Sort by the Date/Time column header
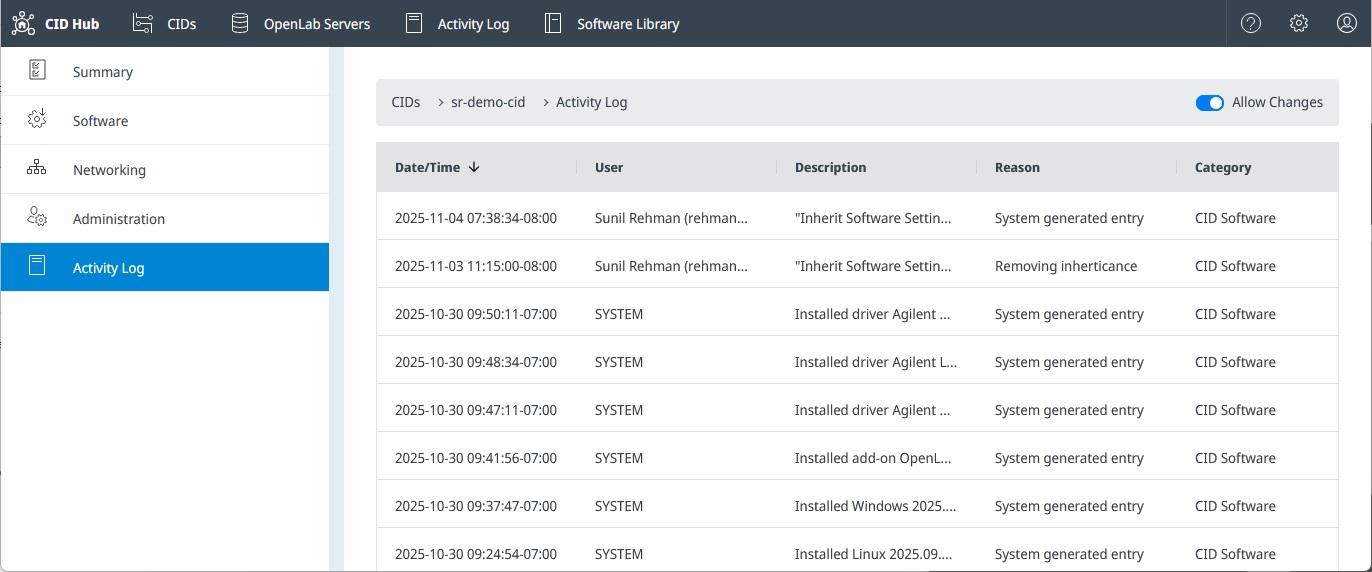The width and height of the screenshot is (1372, 572). [427, 167]
